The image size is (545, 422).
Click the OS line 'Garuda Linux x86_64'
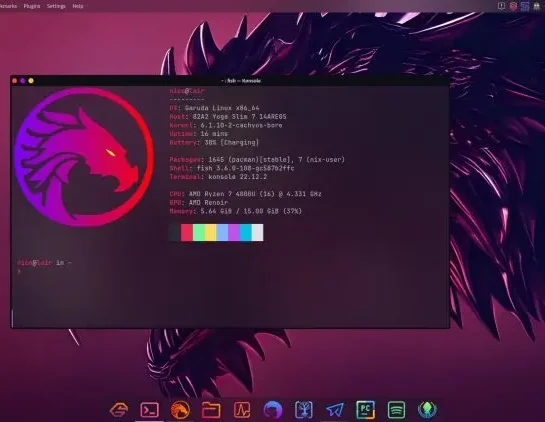tap(214, 108)
